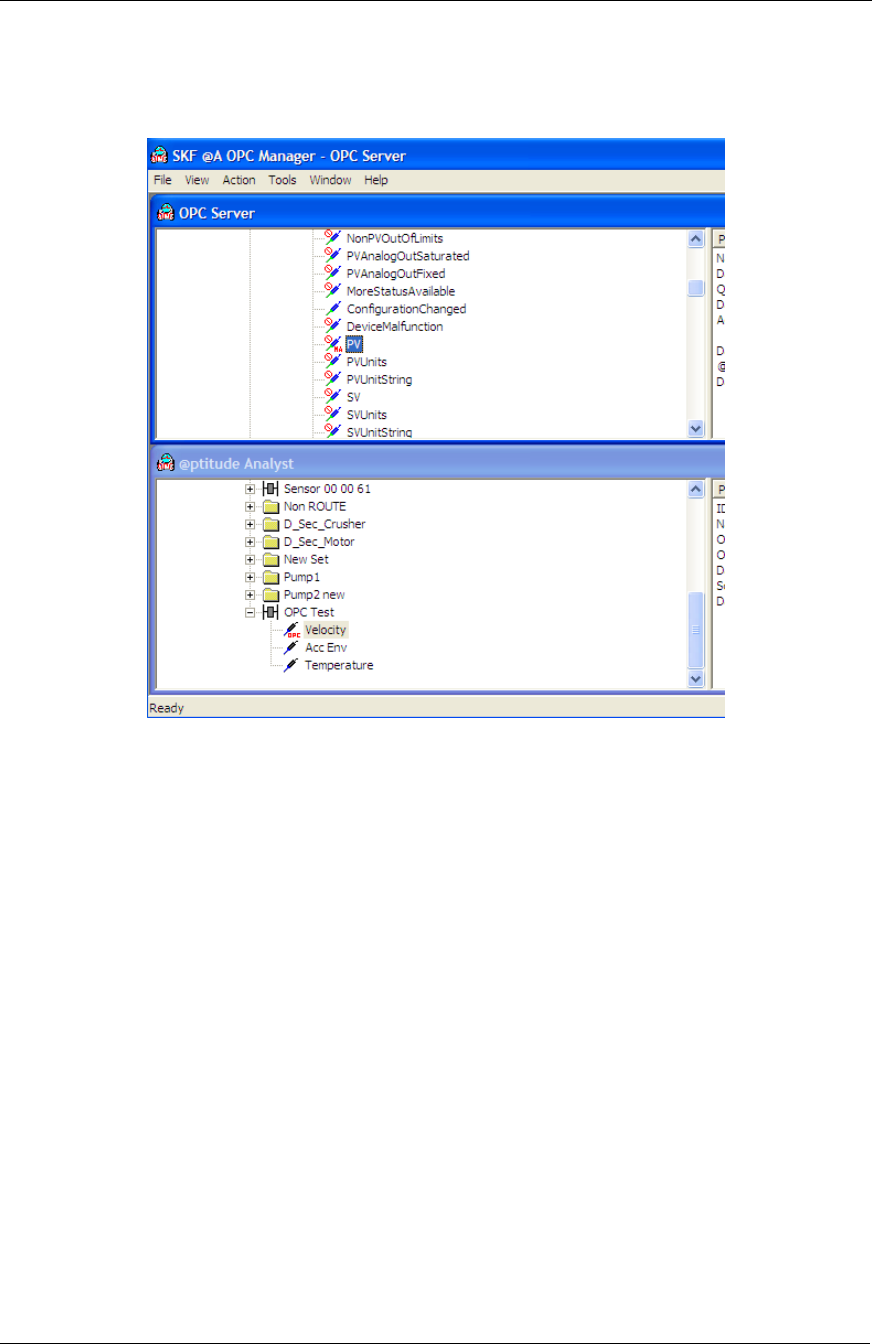872x1344 pixels.
Task: Expand the D_Sec_Crusher folder
Action: pos(250,524)
